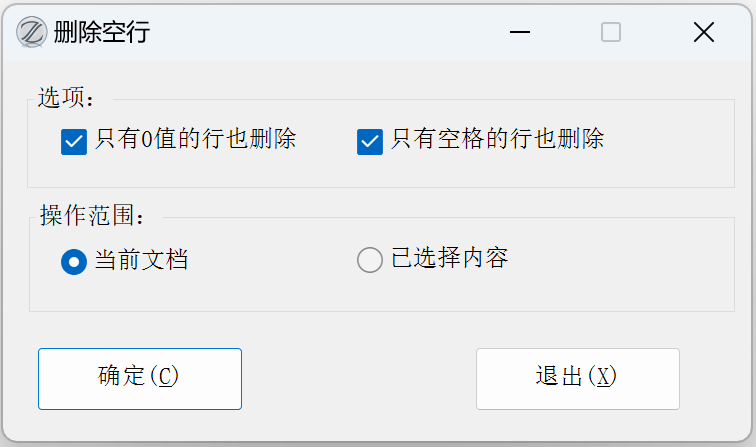Close the 删除空行 dialog window
Screen dimensions: 756x447
point(704,33)
